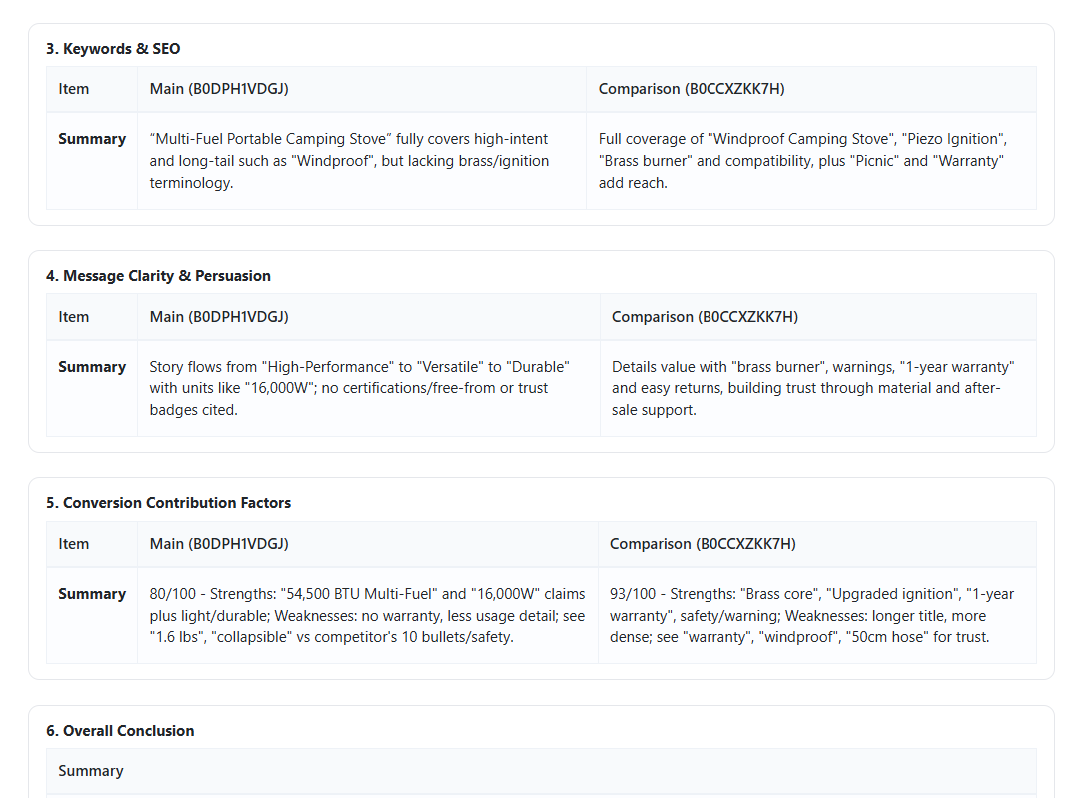Select Main (B0DPH1VDGJ) header in Conversion Contribution table
Viewport: 1069px width, 798px height.
coord(219,543)
